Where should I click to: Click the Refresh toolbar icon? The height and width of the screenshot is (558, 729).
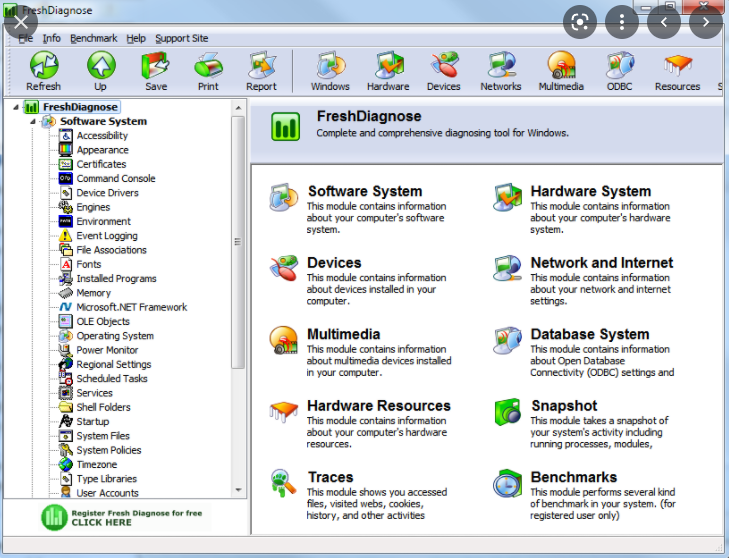point(44,65)
